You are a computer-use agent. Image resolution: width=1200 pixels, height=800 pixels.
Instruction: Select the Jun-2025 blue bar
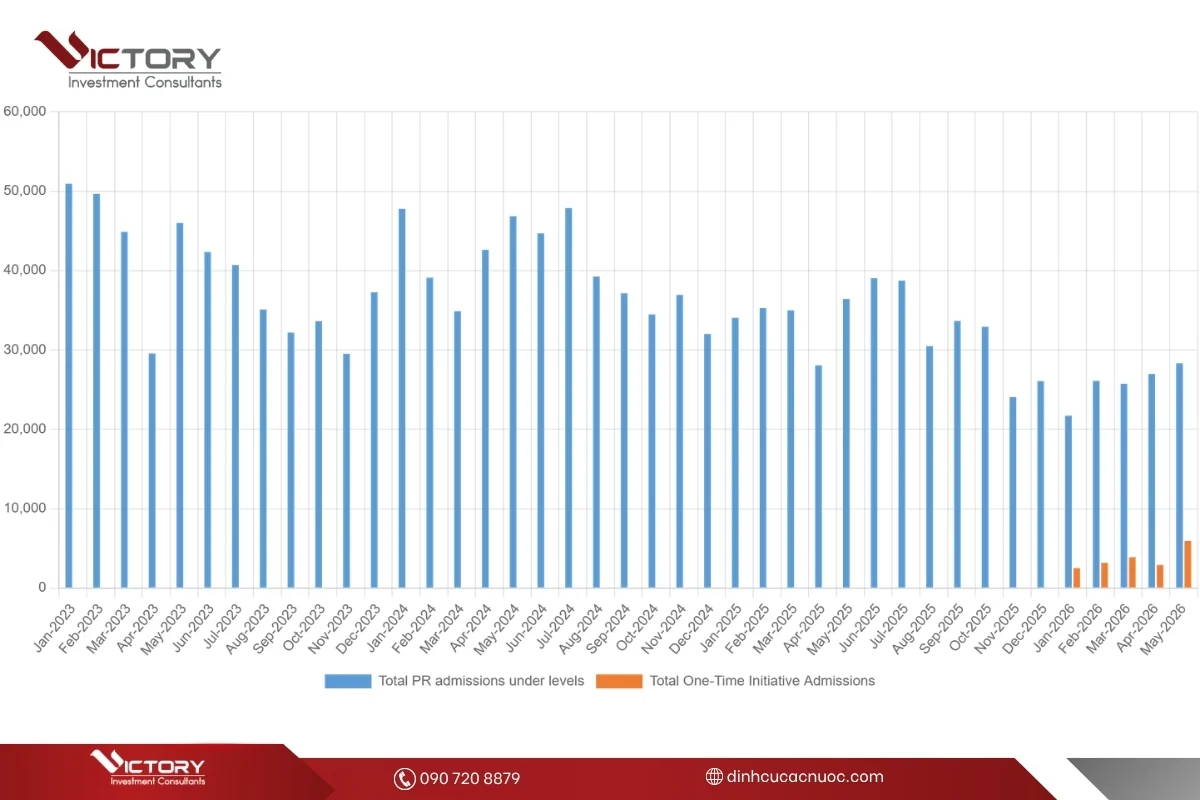[874, 433]
